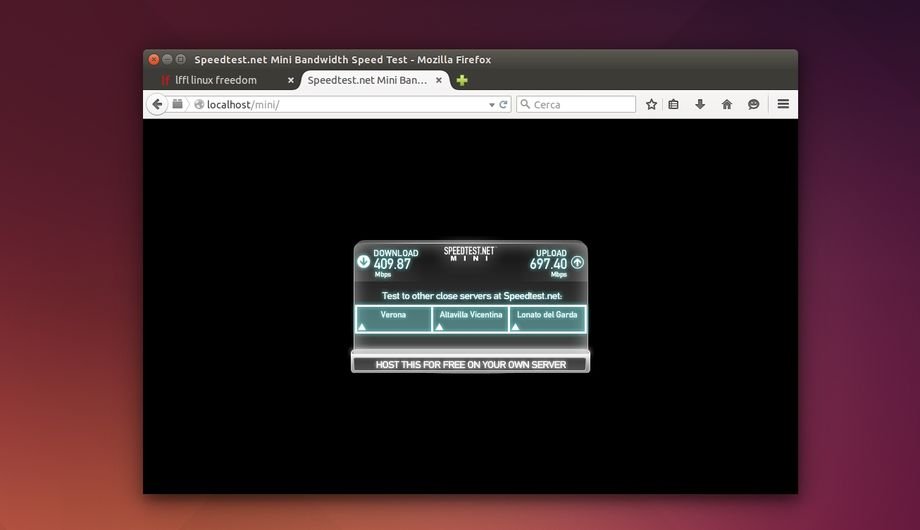Click the back navigation arrow
The image size is (920, 530).
coord(157,104)
